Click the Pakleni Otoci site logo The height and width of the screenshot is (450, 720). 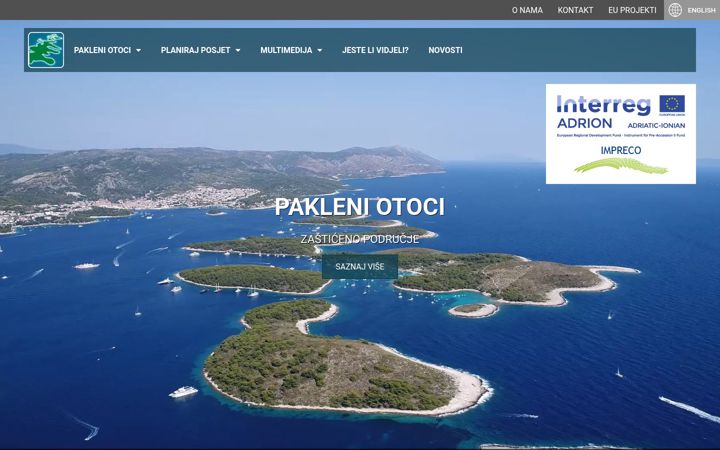pyautogui.click(x=46, y=50)
